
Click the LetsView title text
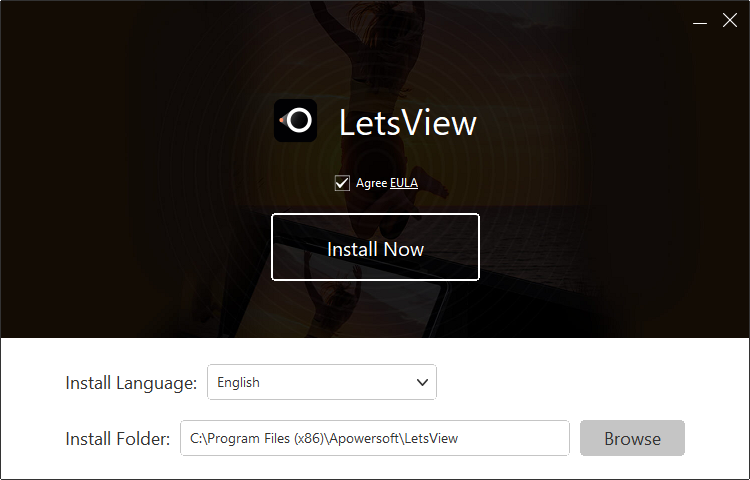(x=408, y=123)
